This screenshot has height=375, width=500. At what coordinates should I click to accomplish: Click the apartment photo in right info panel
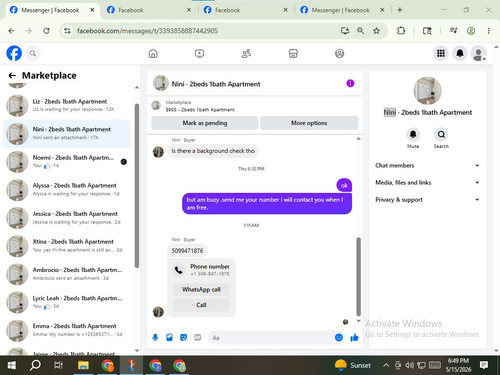427,91
